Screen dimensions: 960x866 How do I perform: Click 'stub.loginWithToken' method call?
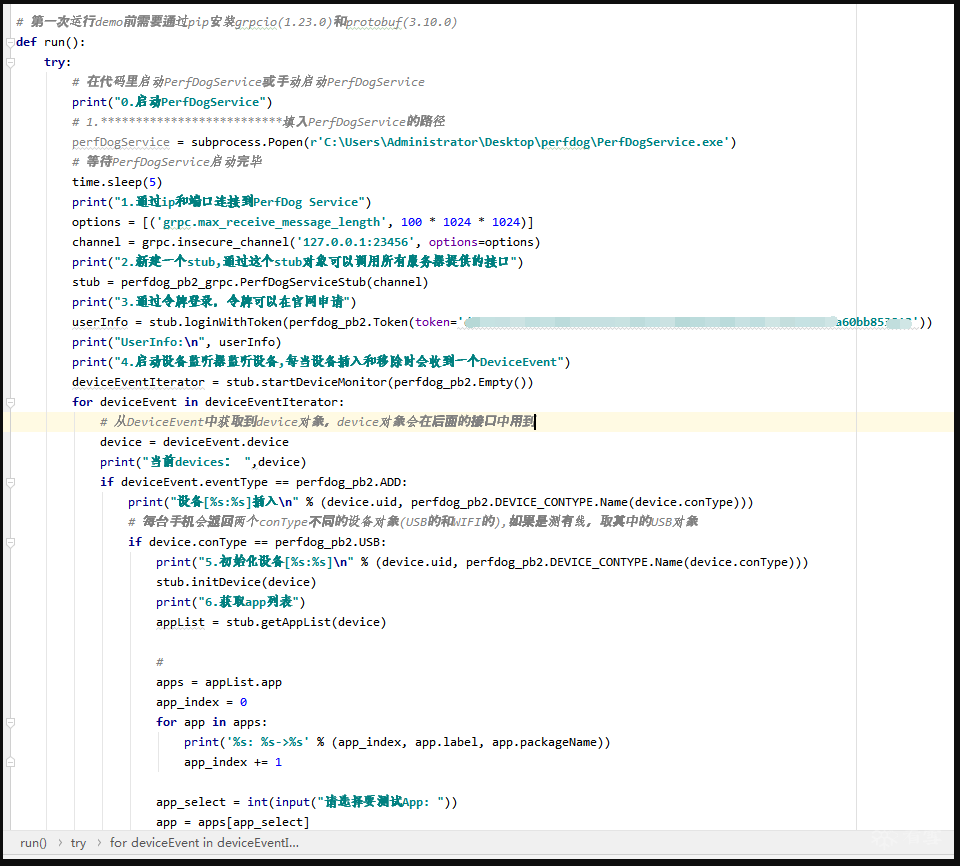pos(216,322)
